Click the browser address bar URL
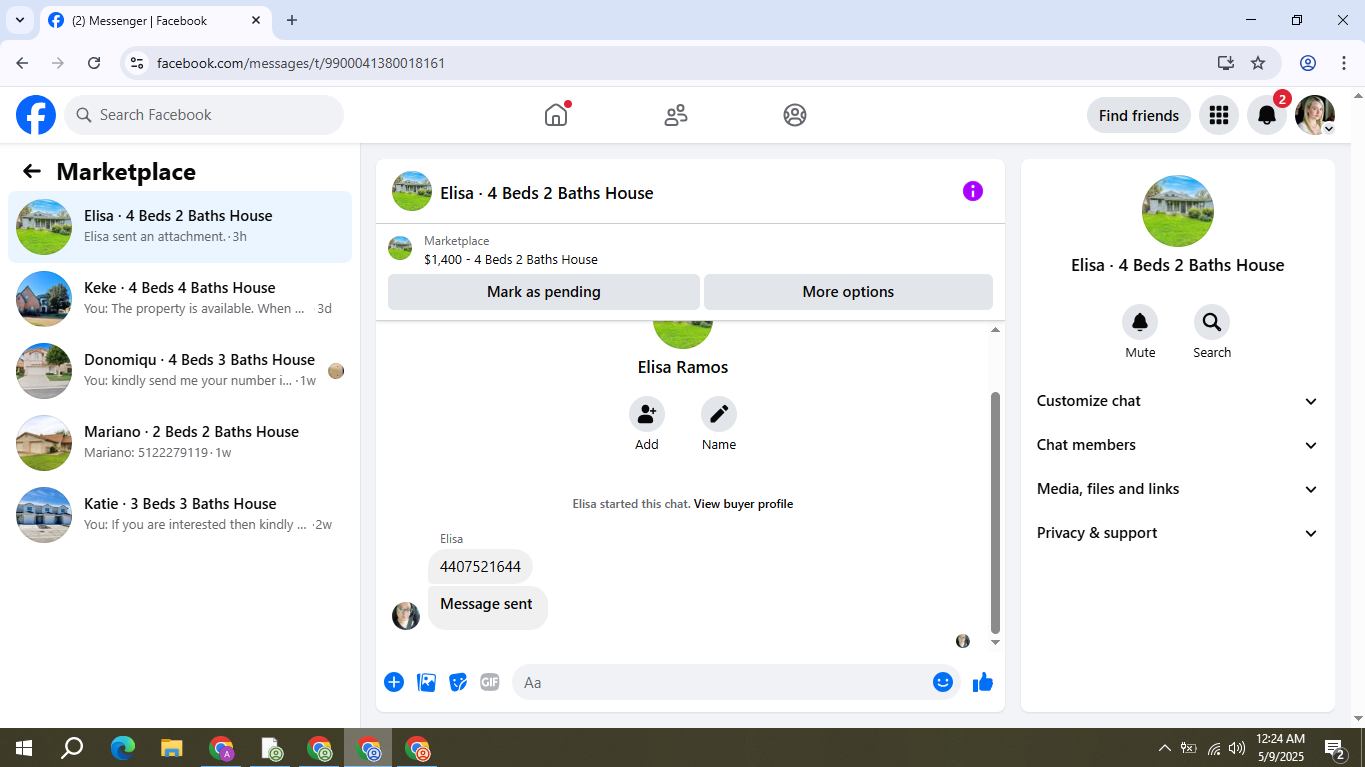Image resolution: width=1365 pixels, height=767 pixels. [301, 63]
